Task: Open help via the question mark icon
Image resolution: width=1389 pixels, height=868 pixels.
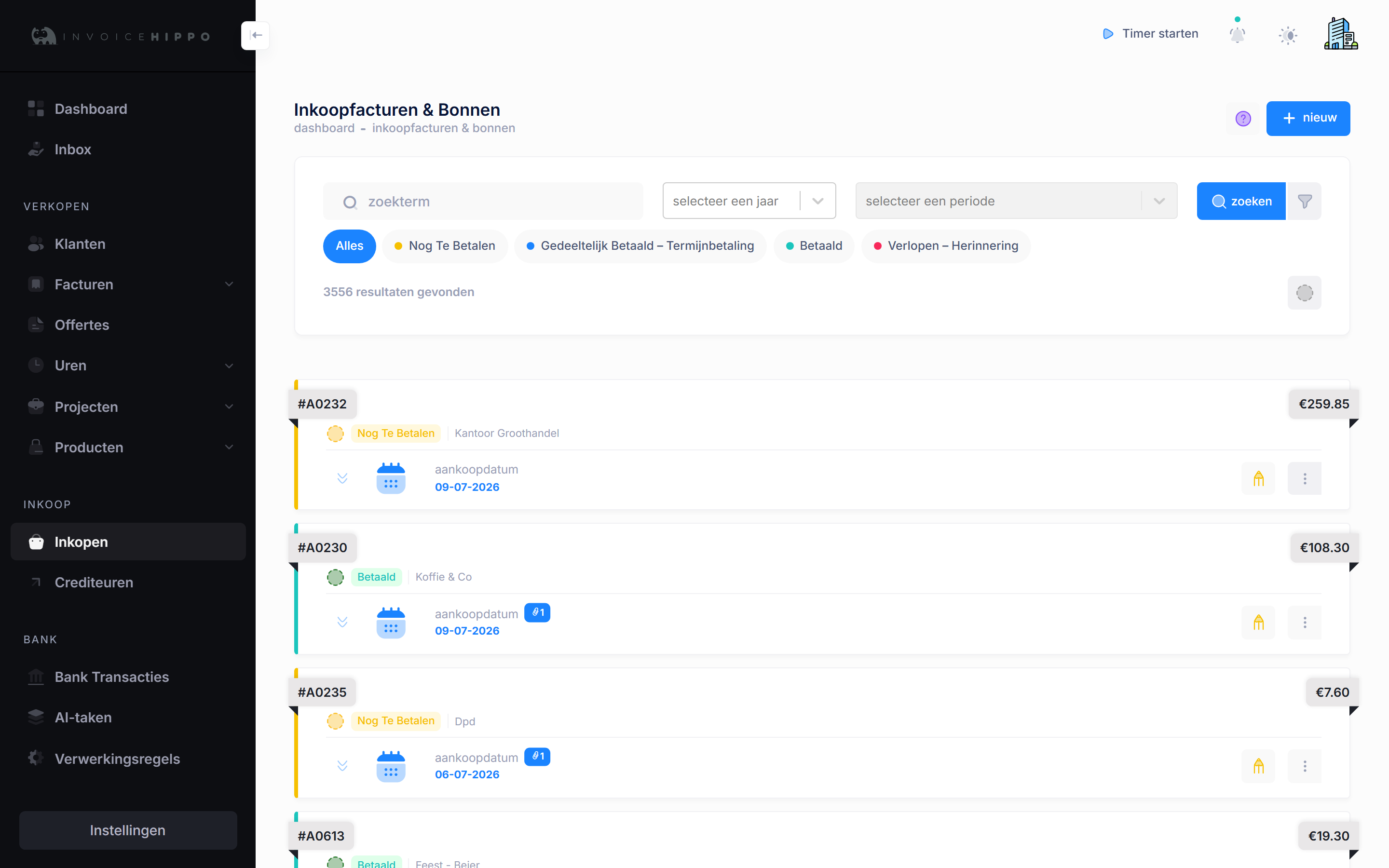Action: point(1243,119)
